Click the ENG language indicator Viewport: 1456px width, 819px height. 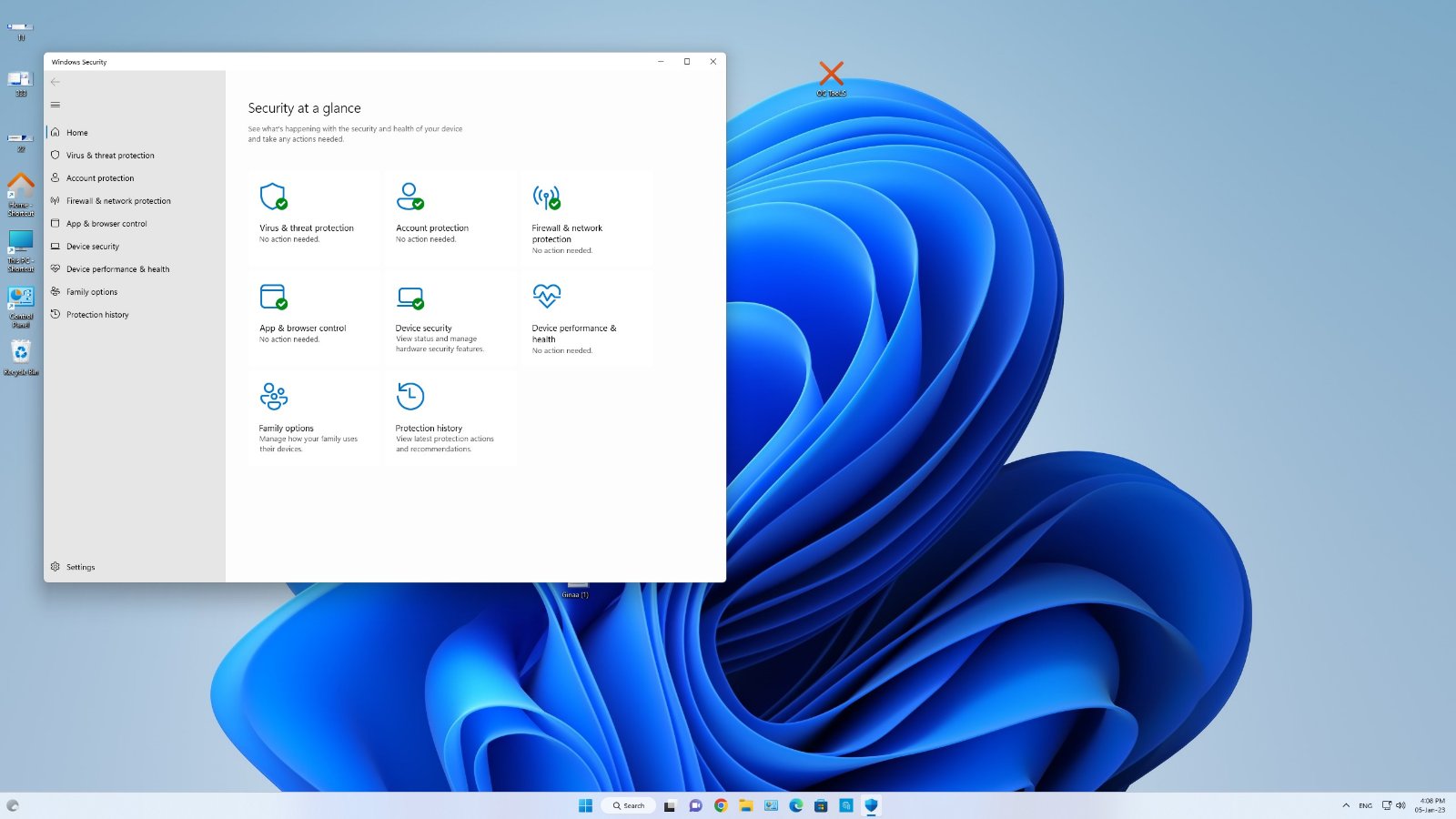pos(1365,805)
